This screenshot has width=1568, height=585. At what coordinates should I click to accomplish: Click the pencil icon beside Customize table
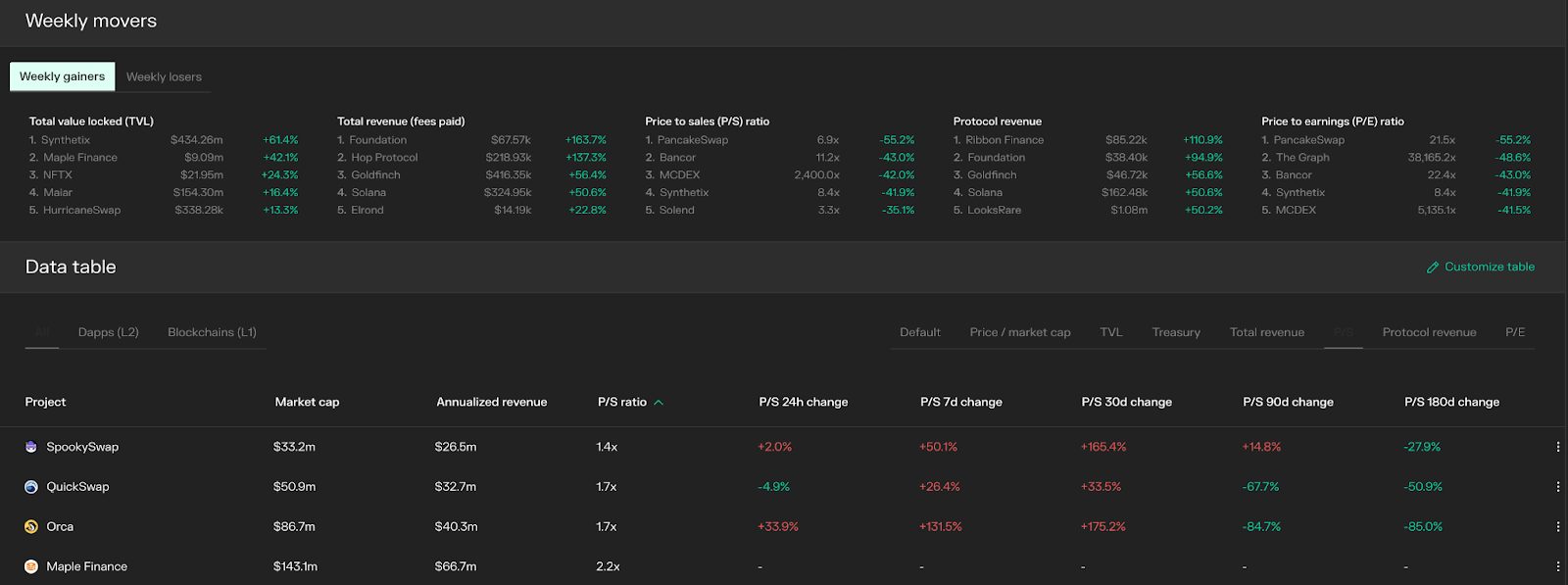pyautogui.click(x=1433, y=268)
